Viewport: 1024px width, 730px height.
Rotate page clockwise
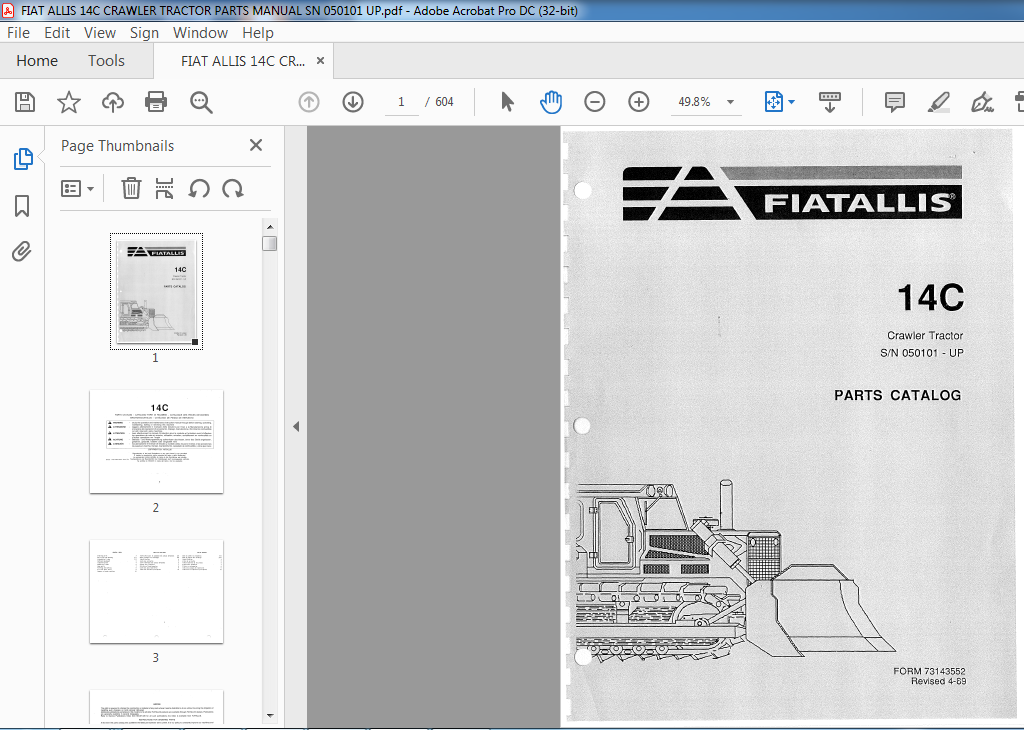click(x=233, y=189)
